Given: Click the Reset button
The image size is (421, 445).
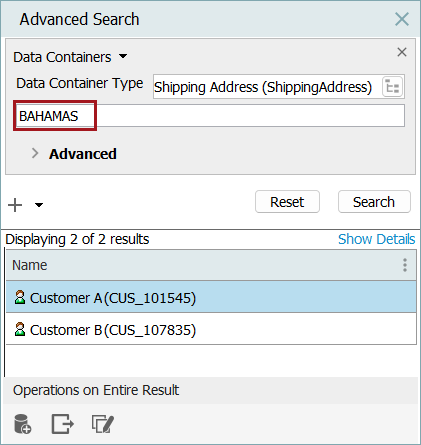Looking at the screenshot, I should [x=287, y=202].
